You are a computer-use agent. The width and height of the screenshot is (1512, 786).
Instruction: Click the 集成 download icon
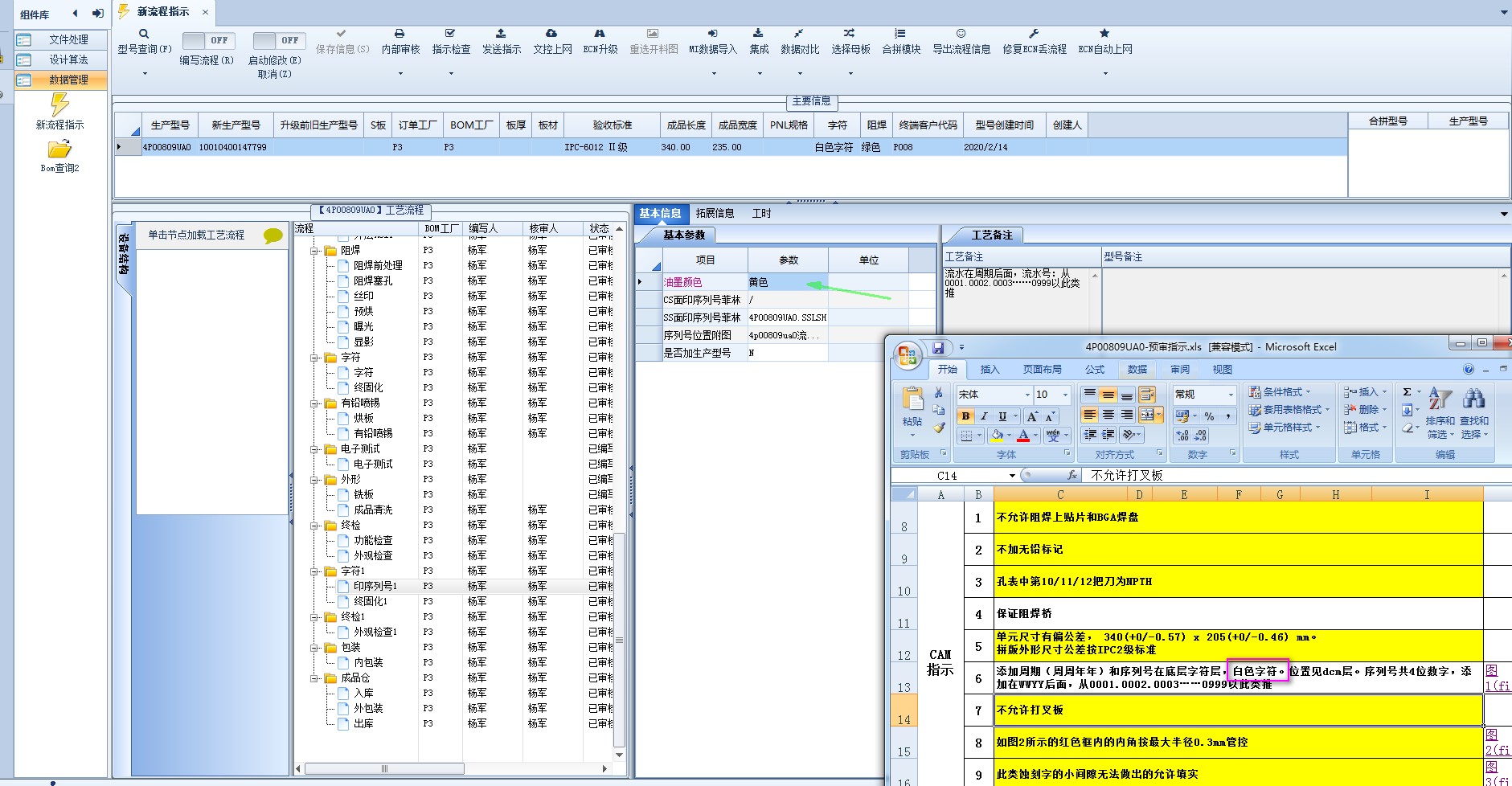(x=758, y=34)
